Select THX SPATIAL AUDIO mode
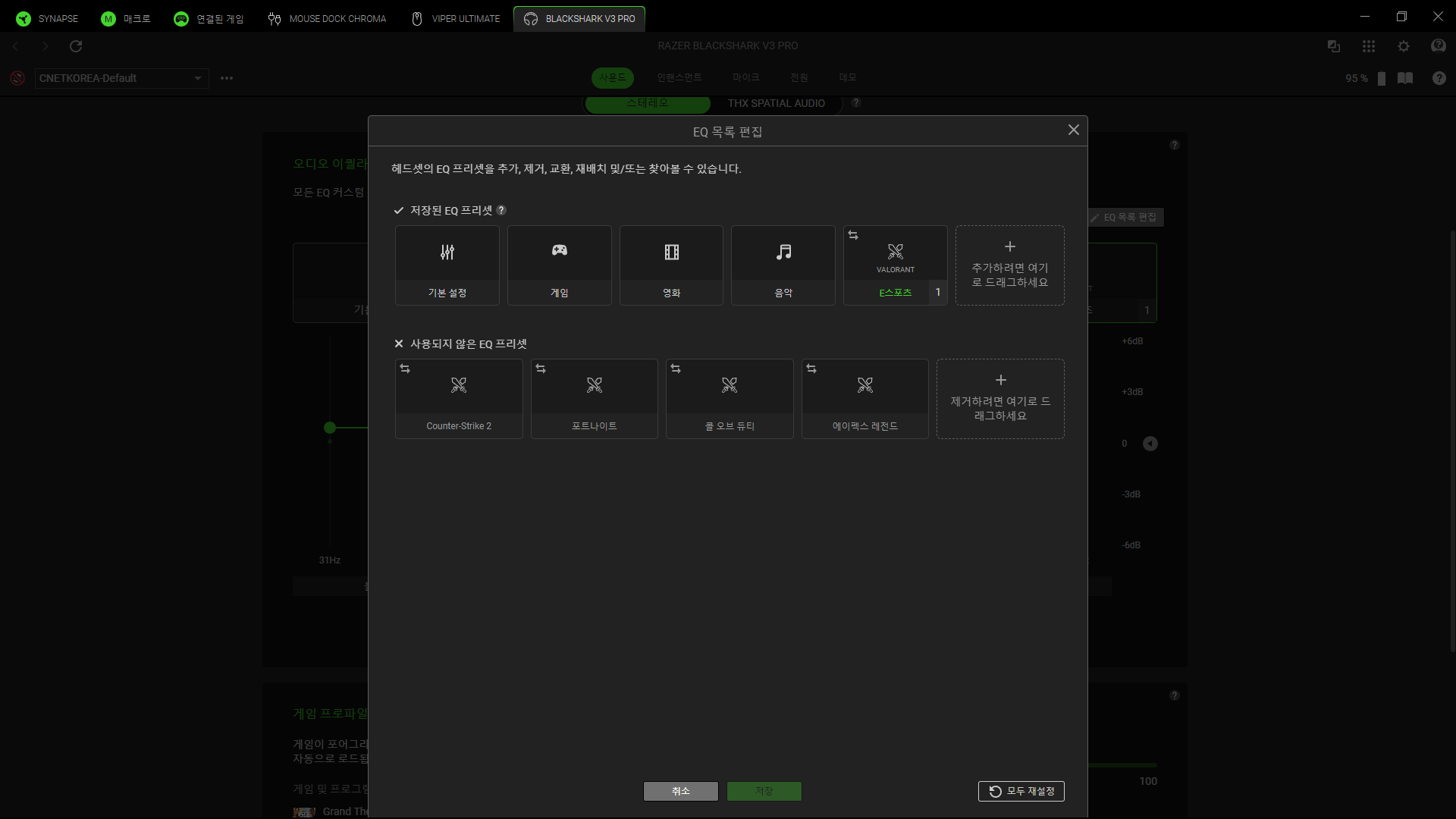The height and width of the screenshot is (819, 1456). 777,103
